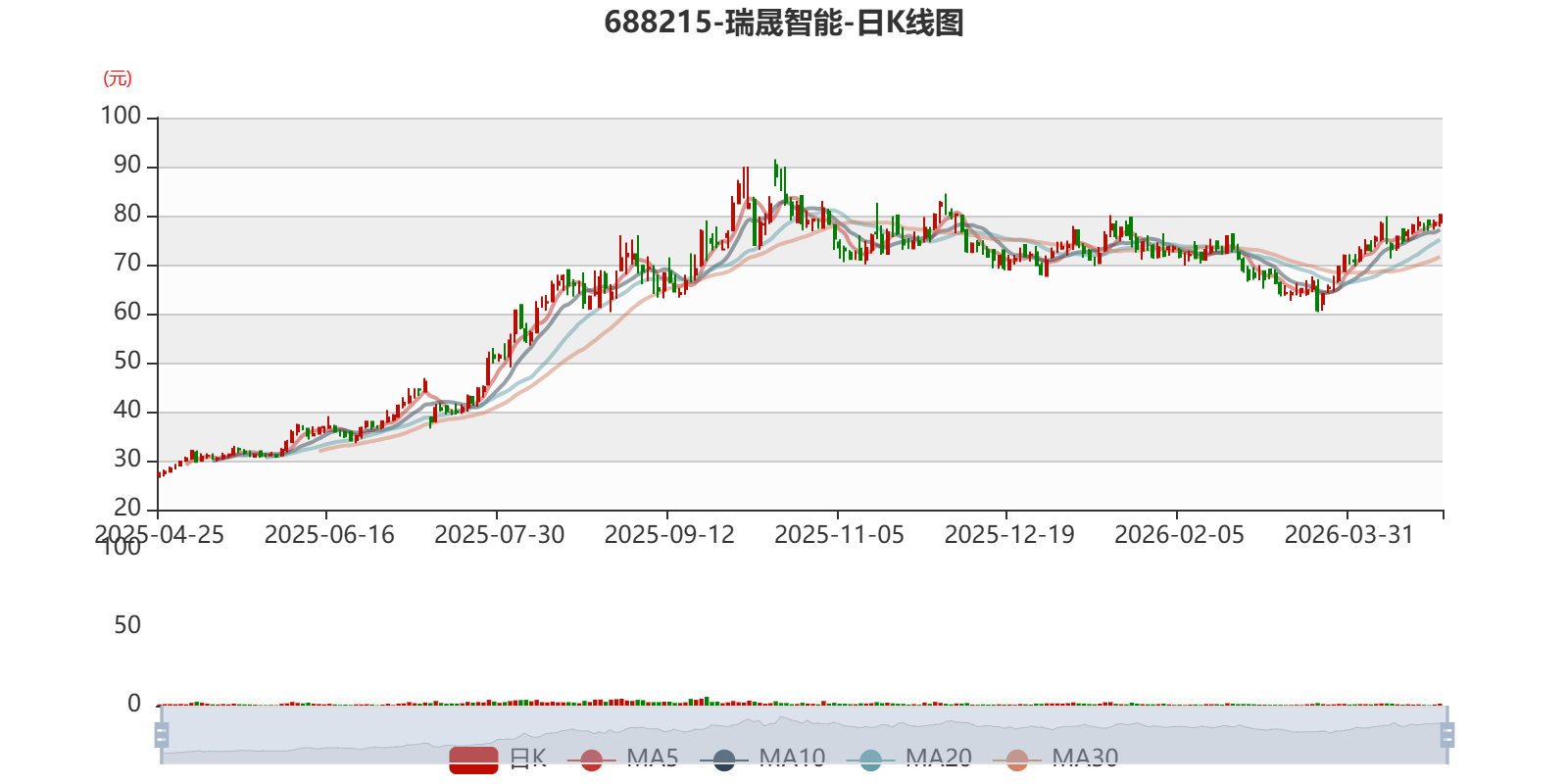
Task: Click the (元) unit label
Action: point(117,78)
